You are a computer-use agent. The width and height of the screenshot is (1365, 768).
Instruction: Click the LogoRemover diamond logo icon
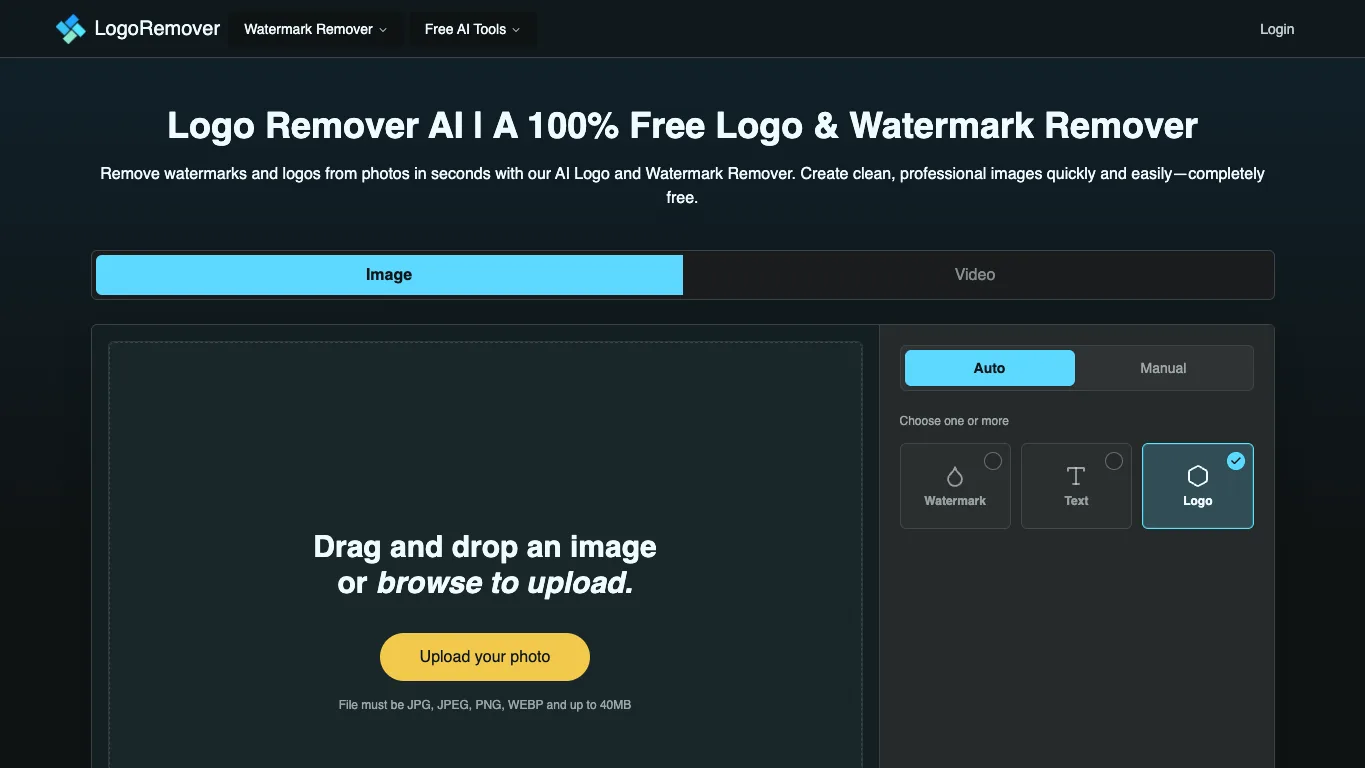[x=70, y=29]
